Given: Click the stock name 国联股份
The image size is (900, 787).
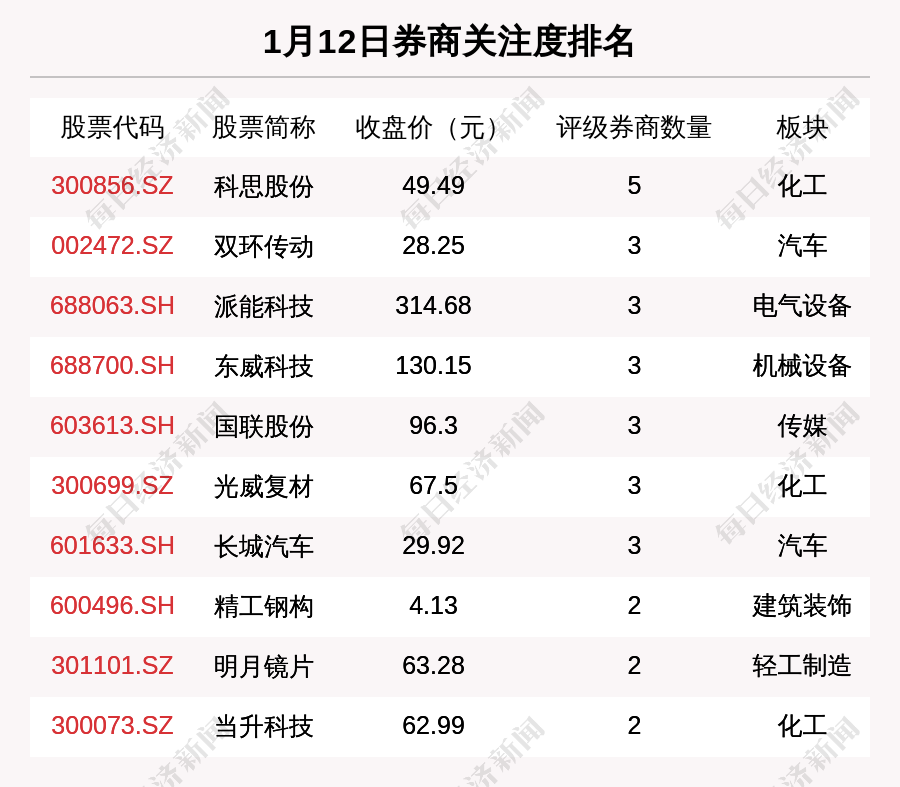Looking at the screenshot, I should (x=263, y=427).
